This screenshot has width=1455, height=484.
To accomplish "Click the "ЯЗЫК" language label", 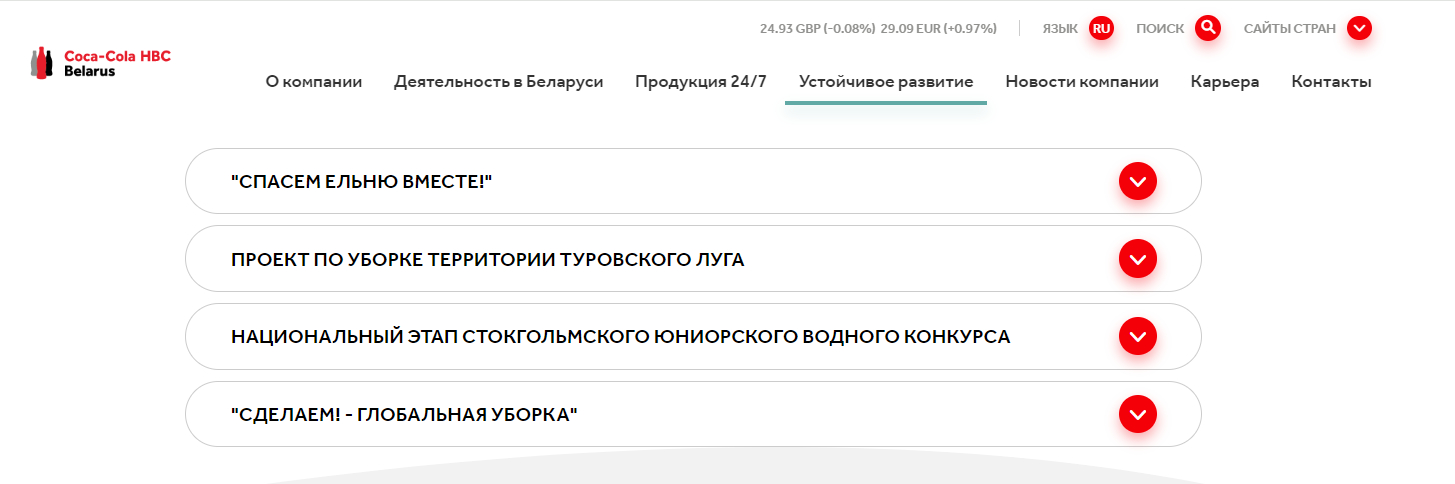I will (x=1060, y=29).
